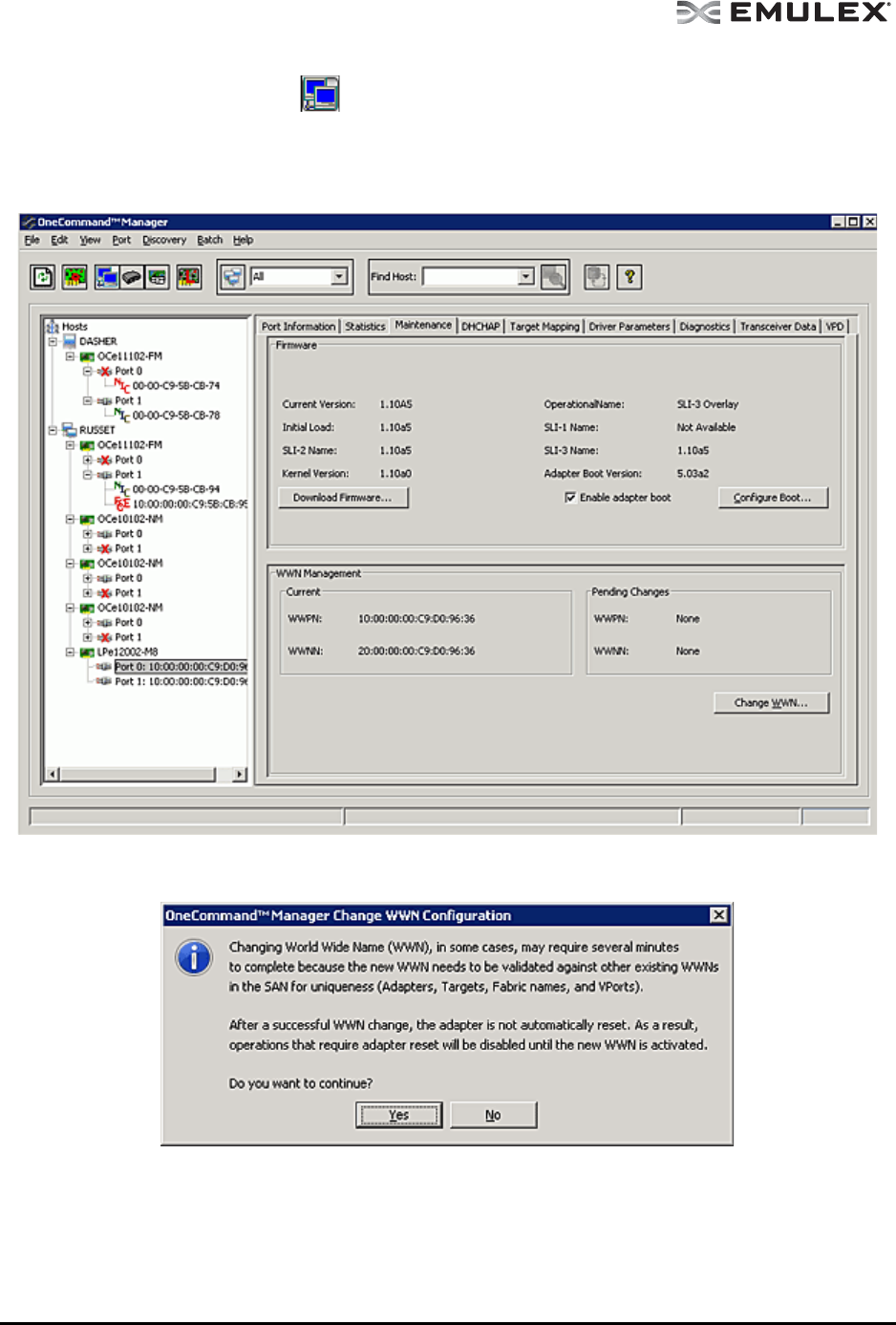Open the All filter dropdown
The image size is (896, 1325).
tap(338, 277)
